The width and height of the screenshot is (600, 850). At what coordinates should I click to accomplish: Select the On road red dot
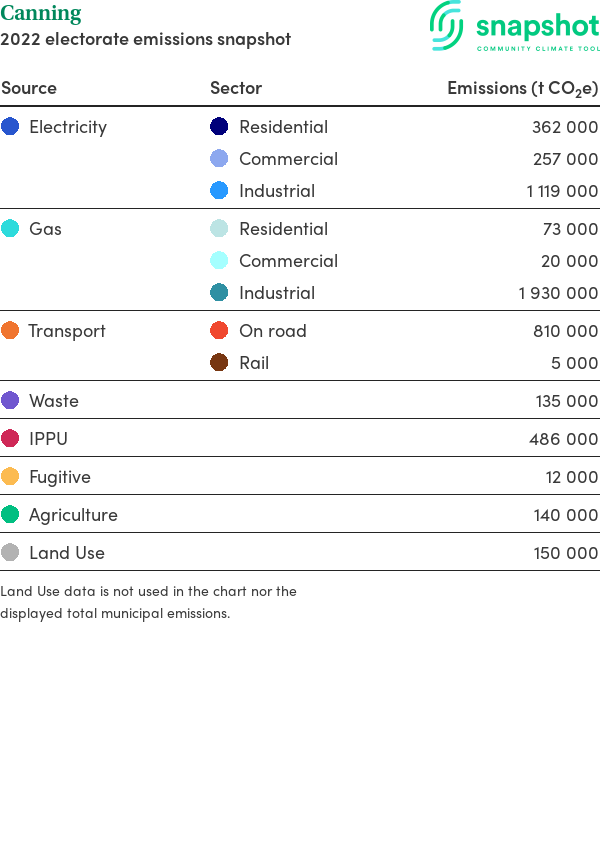[x=219, y=330]
